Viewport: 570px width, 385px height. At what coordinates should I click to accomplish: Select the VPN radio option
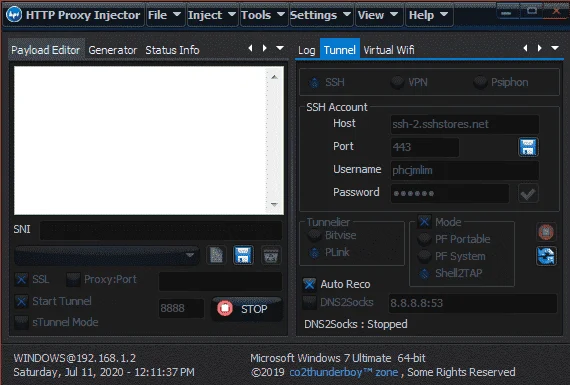pos(409,83)
